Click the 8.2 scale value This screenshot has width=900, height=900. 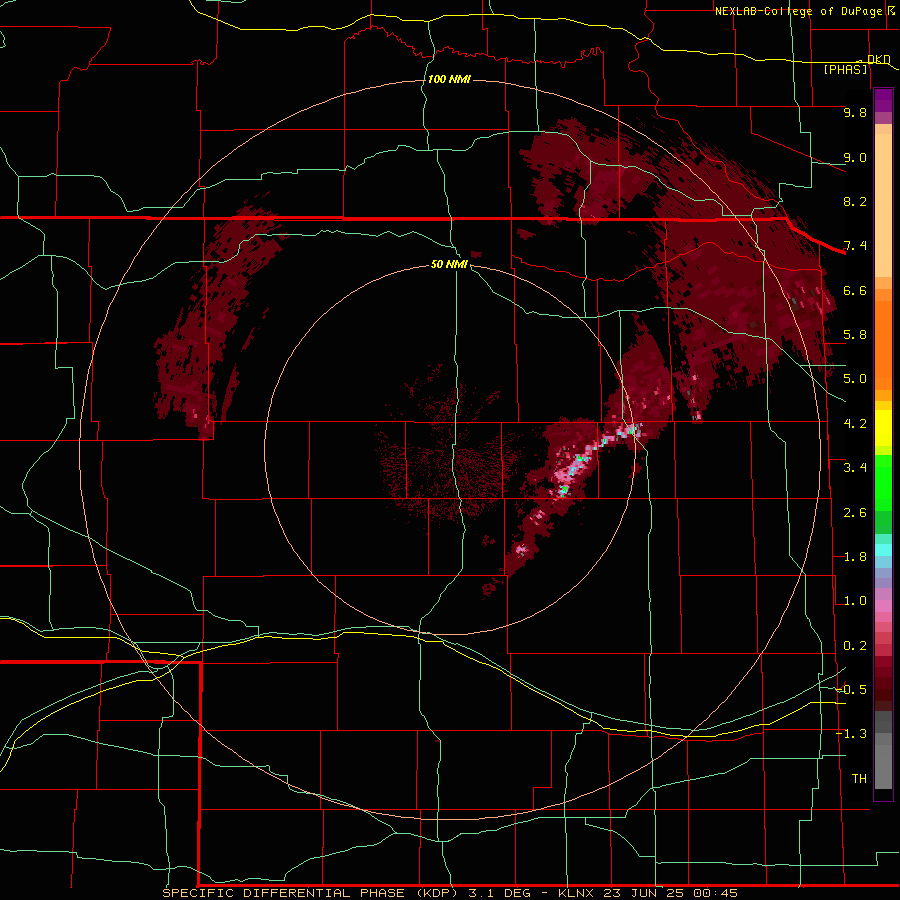(855, 201)
